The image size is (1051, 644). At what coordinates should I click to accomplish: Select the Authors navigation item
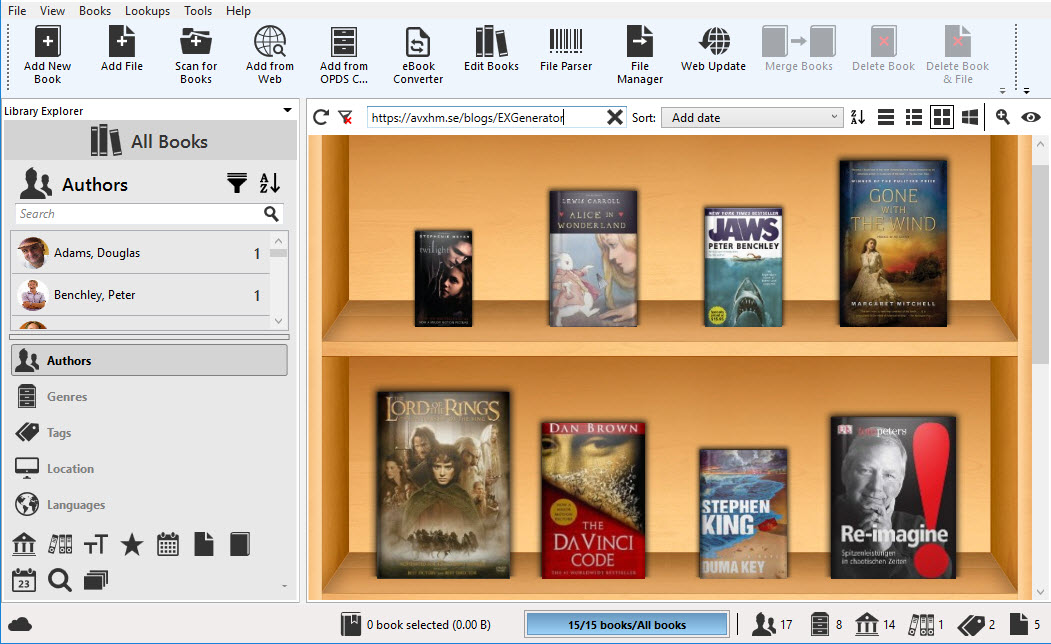[149, 361]
